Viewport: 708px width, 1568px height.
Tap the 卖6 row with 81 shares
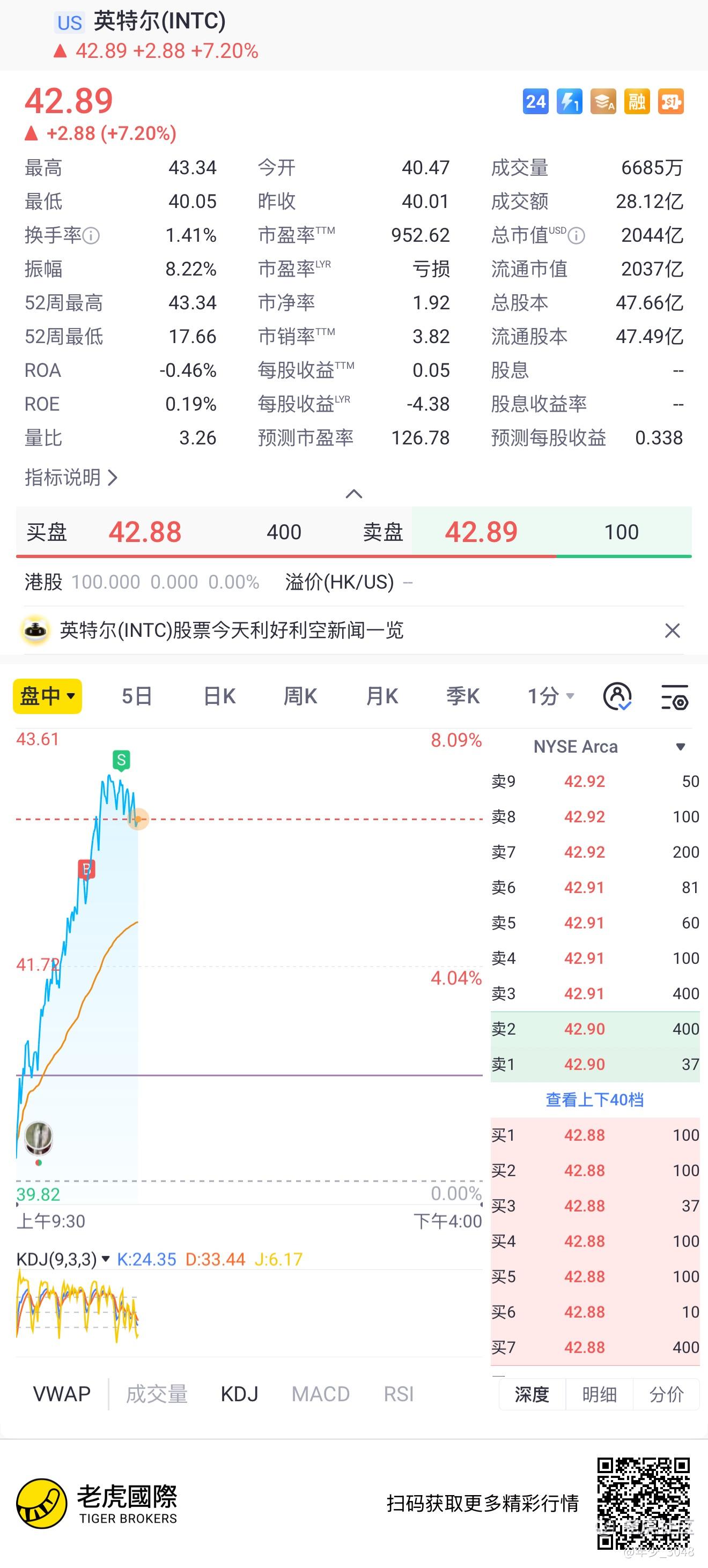[x=595, y=888]
